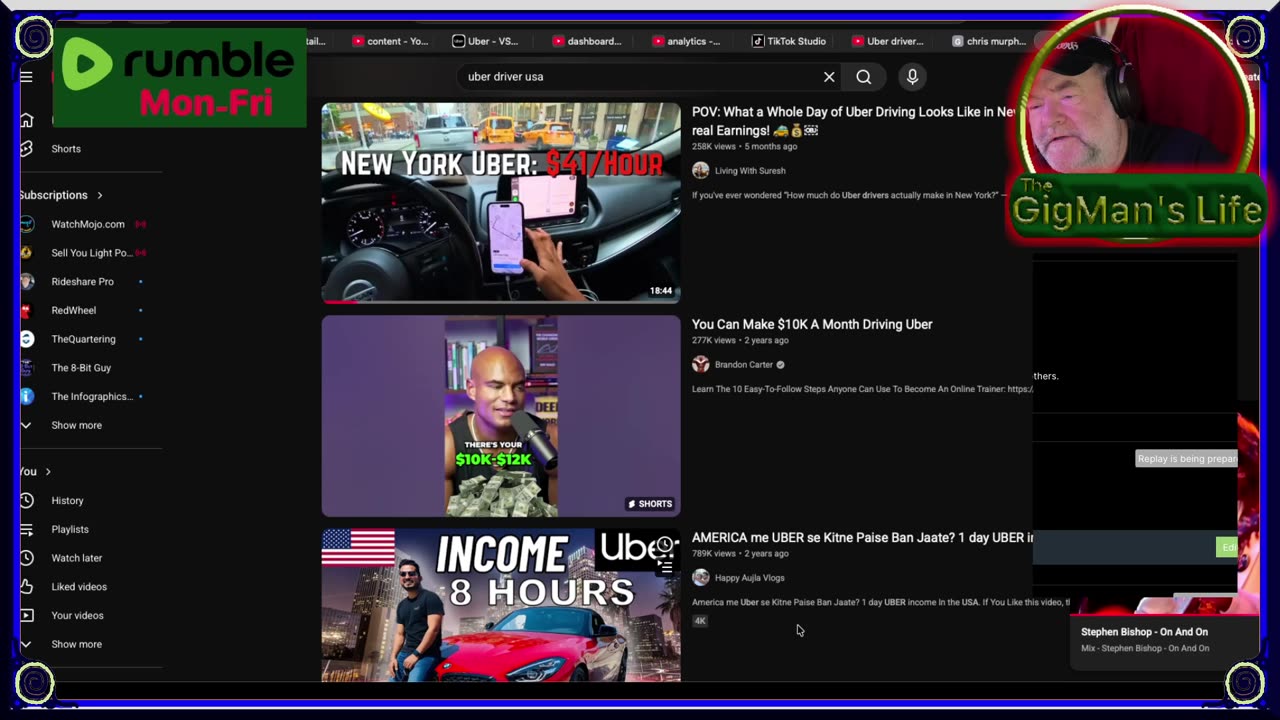Image resolution: width=1280 pixels, height=720 pixels.
Task: Open 'POV: What a Whole Day of Uber Driving' title
Action: coord(854,120)
